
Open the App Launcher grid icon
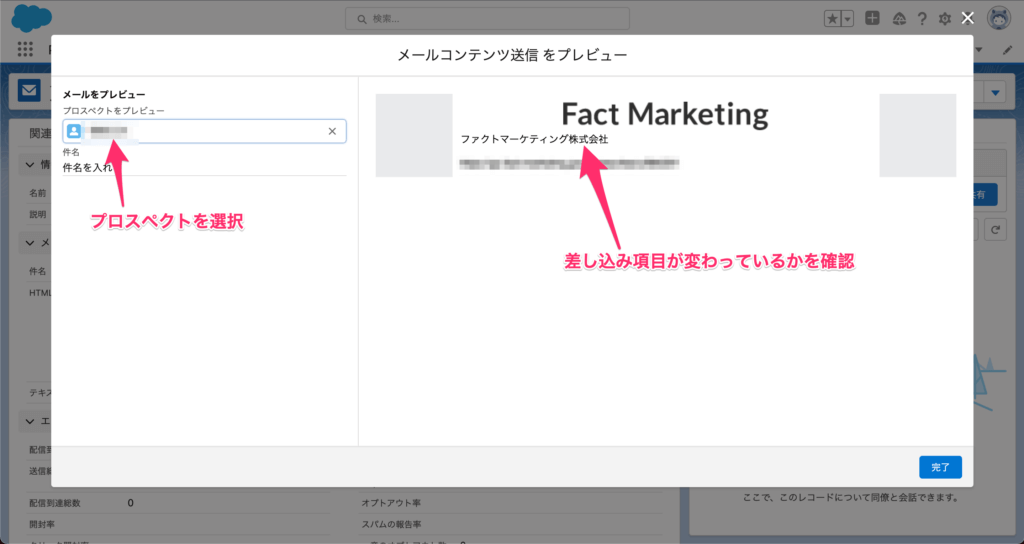(24, 49)
